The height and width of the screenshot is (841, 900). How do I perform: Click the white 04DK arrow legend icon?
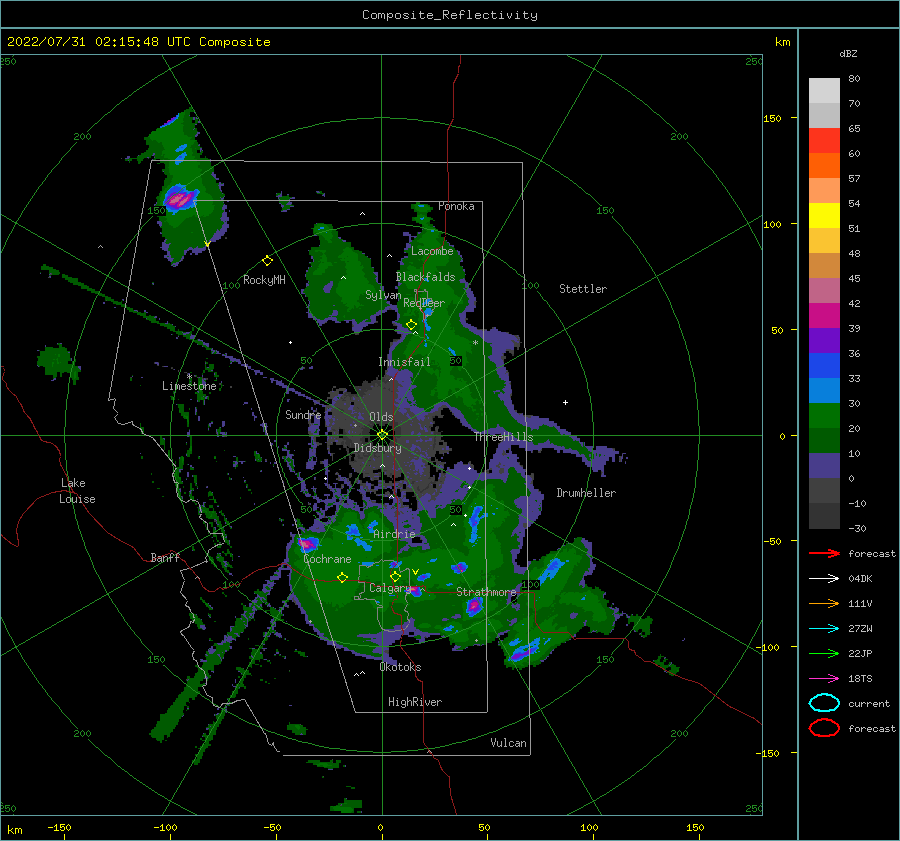click(824, 579)
